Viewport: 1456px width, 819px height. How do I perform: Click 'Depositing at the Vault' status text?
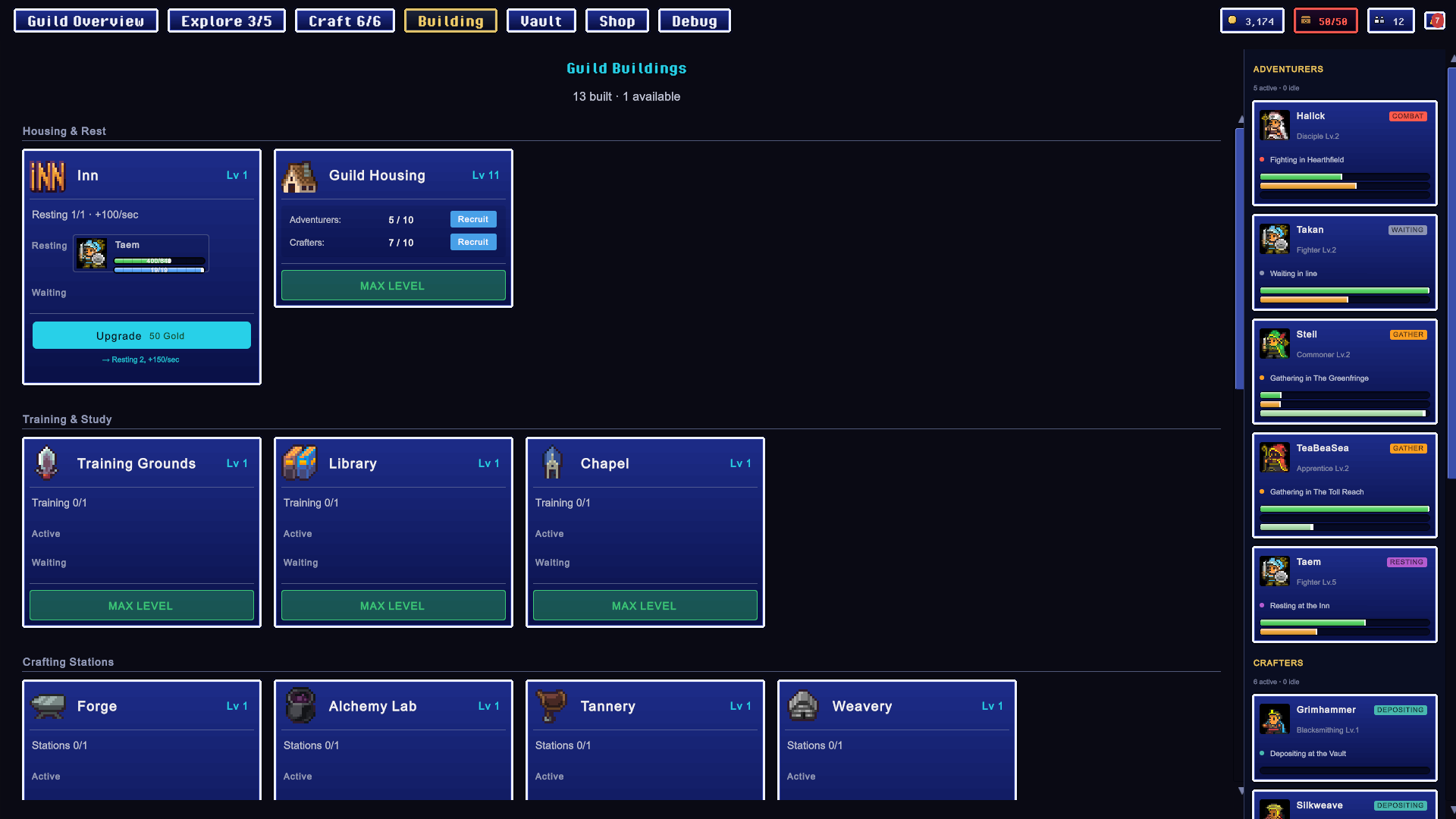[x=1308, y=754]
